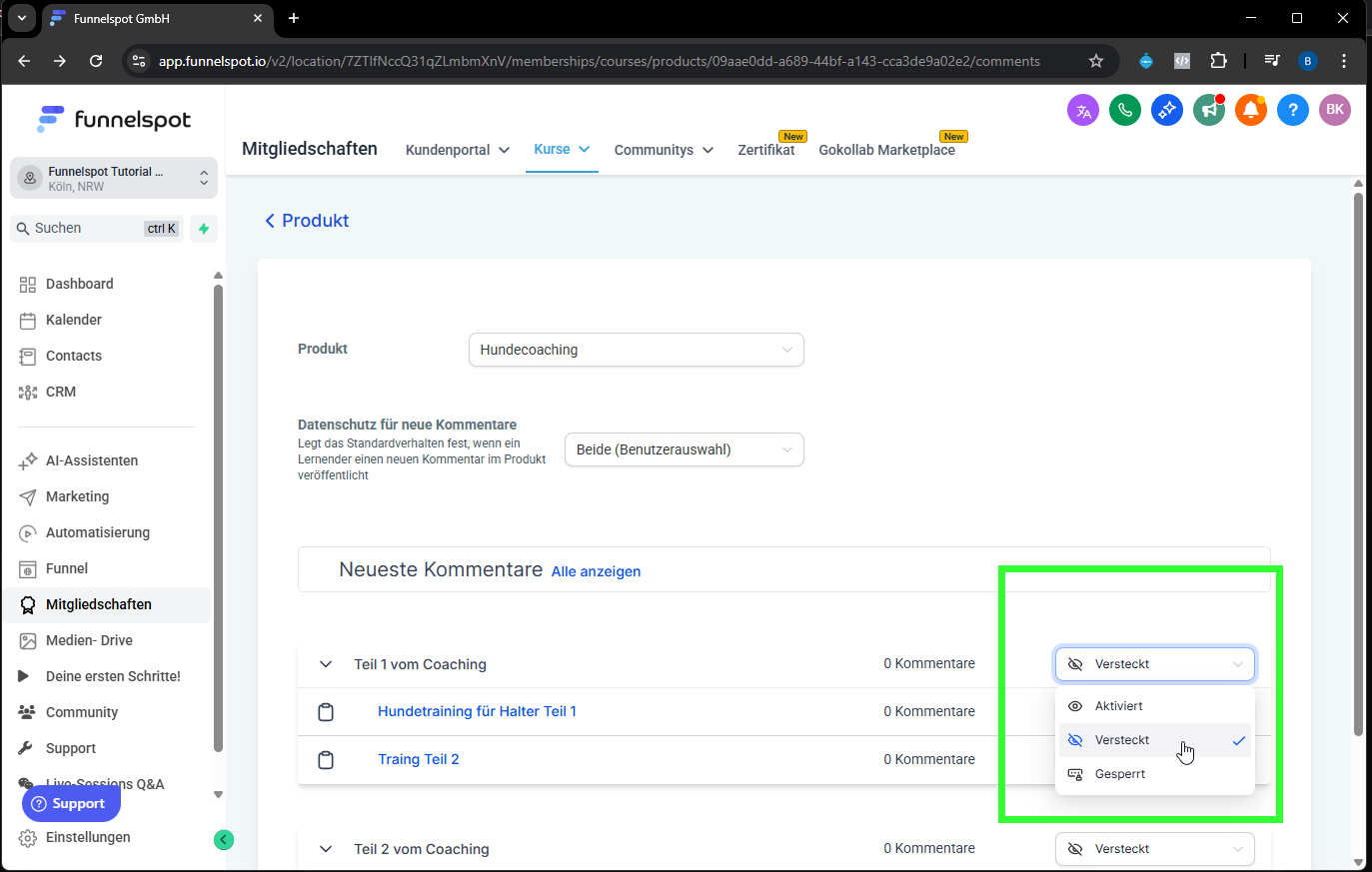
Task: Open the Zertifikat tab
Action: point(766,150)
